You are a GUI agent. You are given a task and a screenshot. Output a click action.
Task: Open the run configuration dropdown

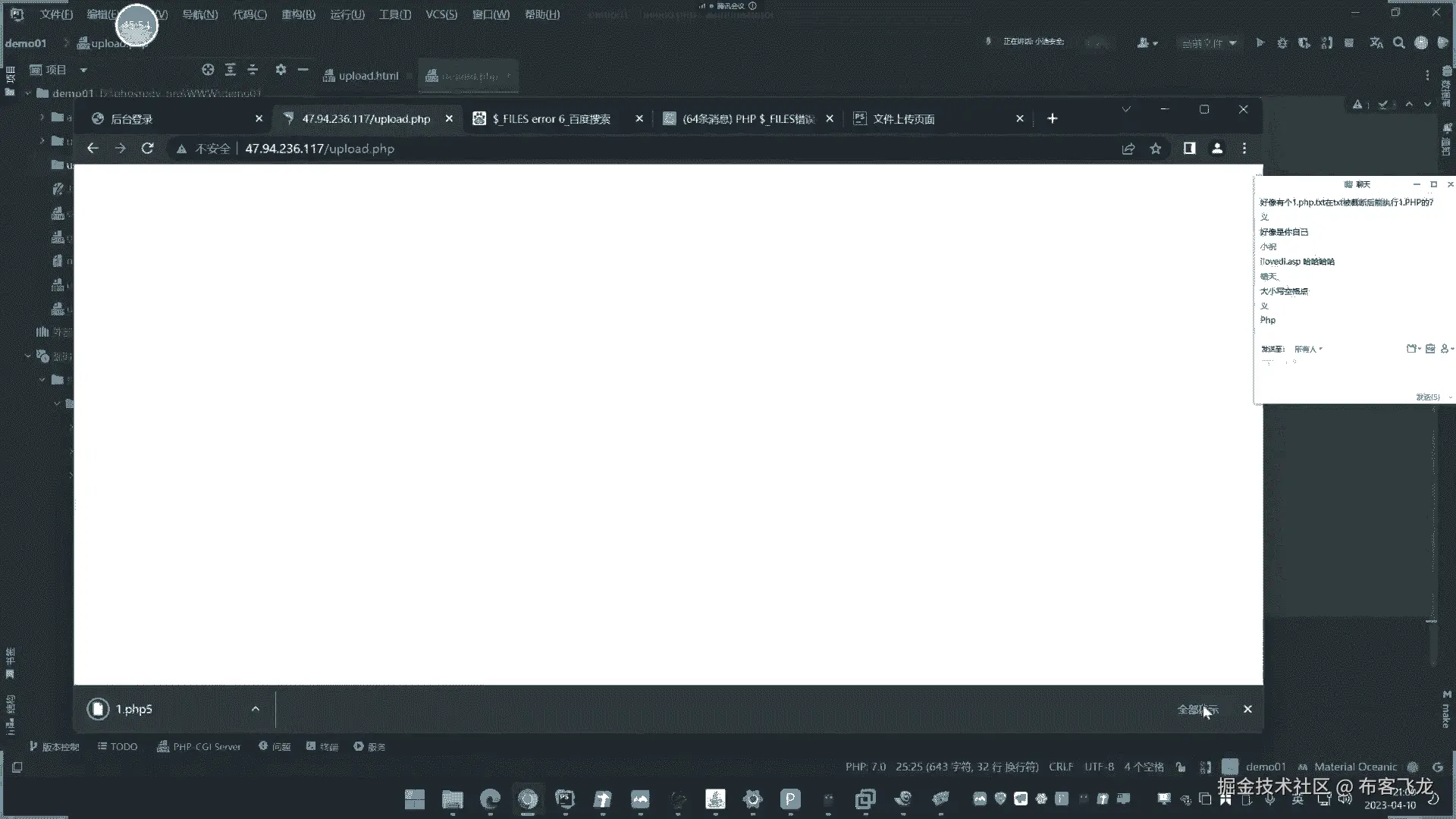tap(1209, 43)
